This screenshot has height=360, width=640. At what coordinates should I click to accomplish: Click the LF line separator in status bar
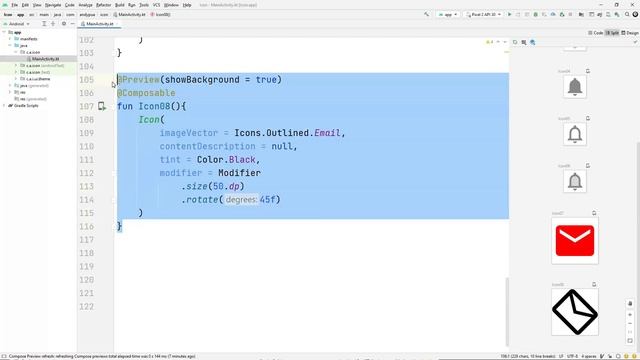click(561, 356)
